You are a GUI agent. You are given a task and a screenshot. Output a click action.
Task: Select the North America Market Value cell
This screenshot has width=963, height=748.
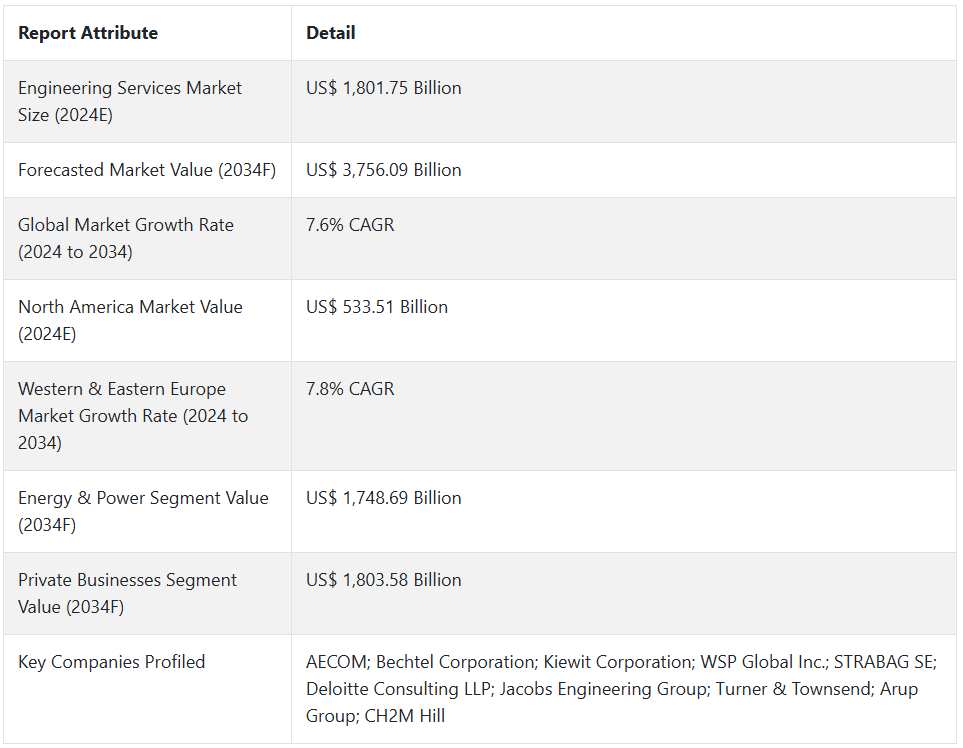tap(130, 320)
